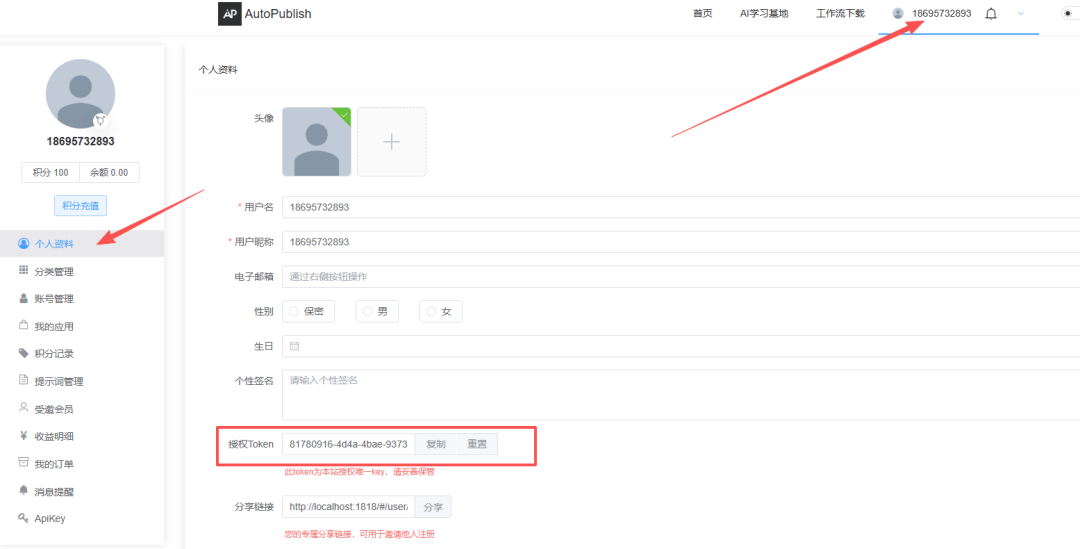Click the 收益明细 yen icon
Viewport: 1080px width, 549px height.
(x=24, y=435)
